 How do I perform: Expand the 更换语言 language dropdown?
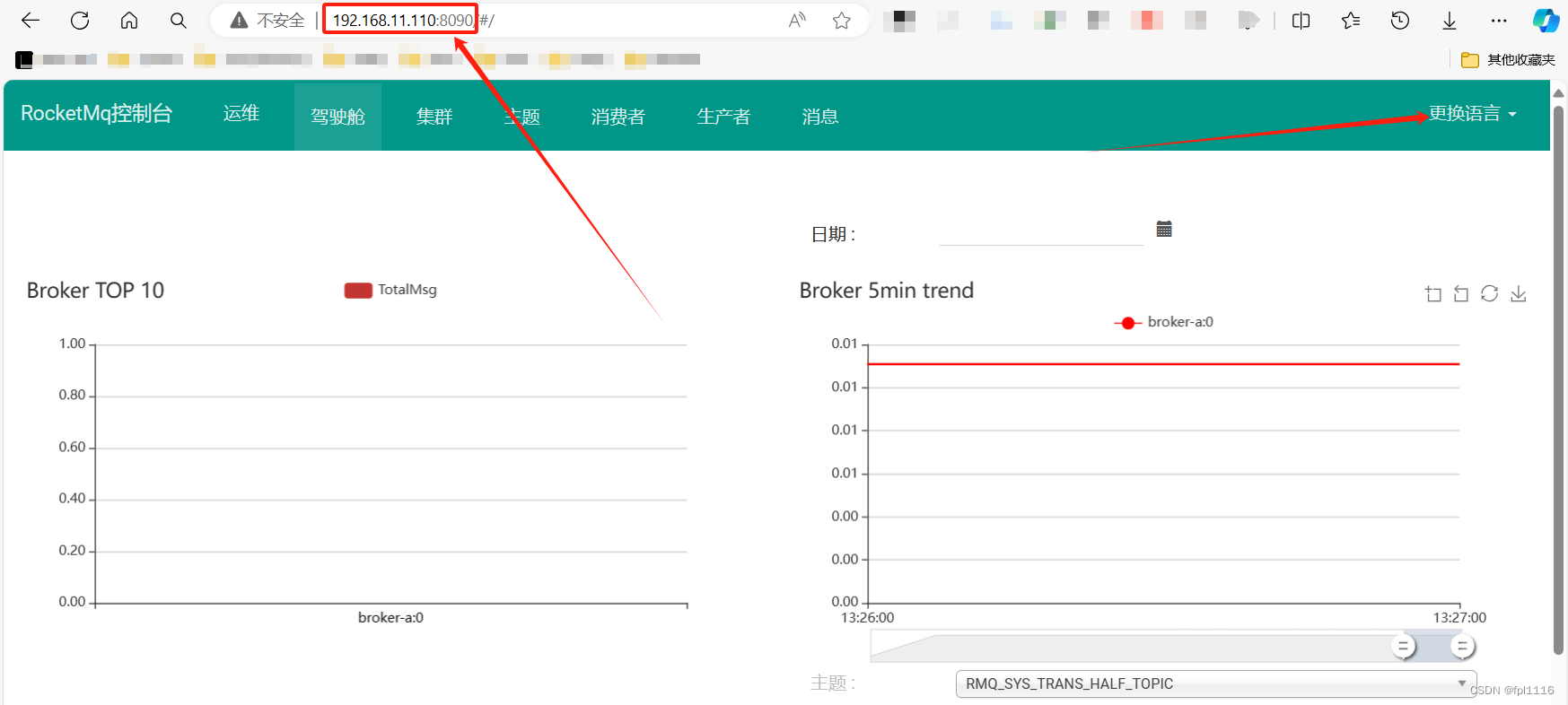pos(1473,114)
